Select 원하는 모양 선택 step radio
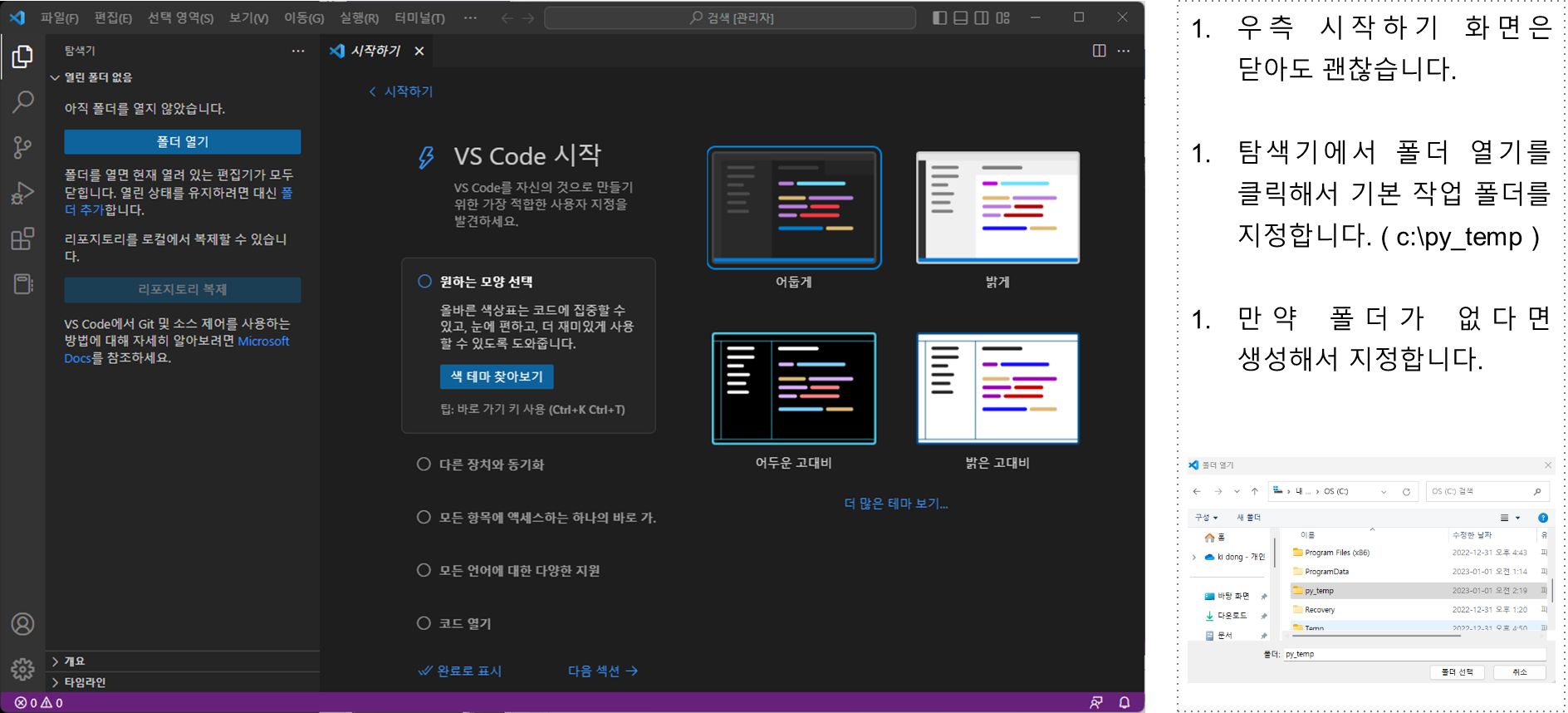The height and width of the screenshot is (713, 1568). [424, 281]
